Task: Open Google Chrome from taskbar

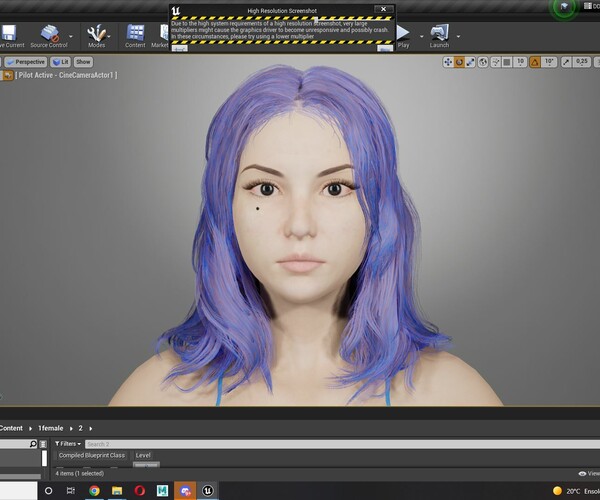Action: [x=94, y=490]
